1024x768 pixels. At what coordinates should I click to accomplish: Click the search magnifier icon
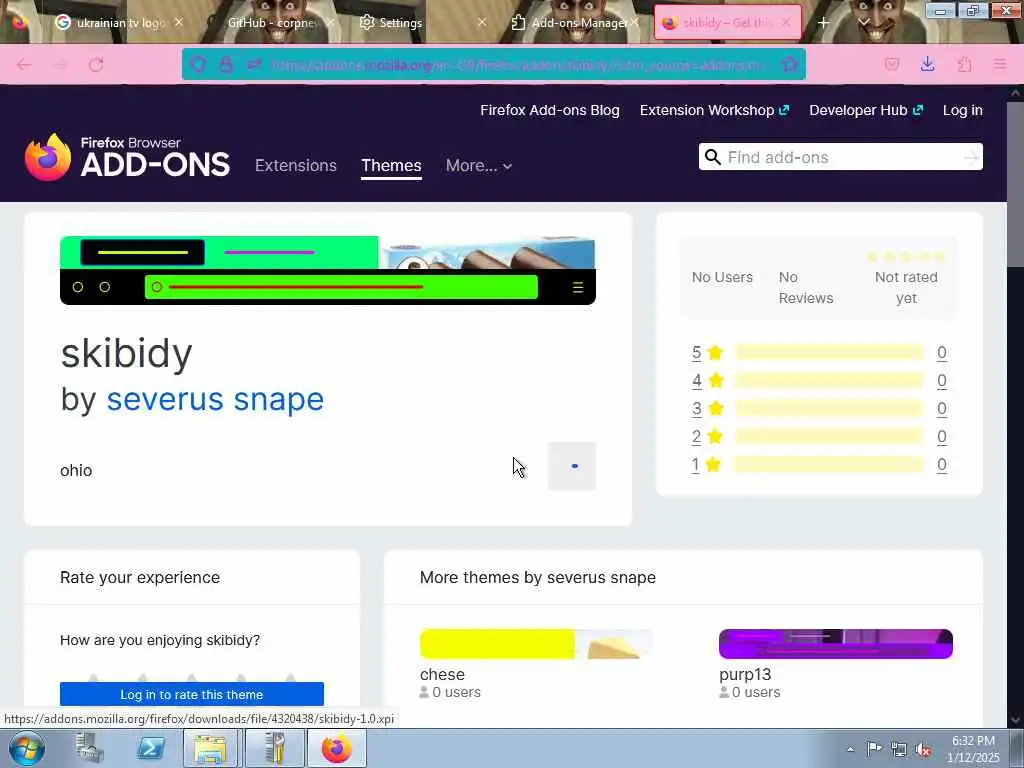pos(712,157)
